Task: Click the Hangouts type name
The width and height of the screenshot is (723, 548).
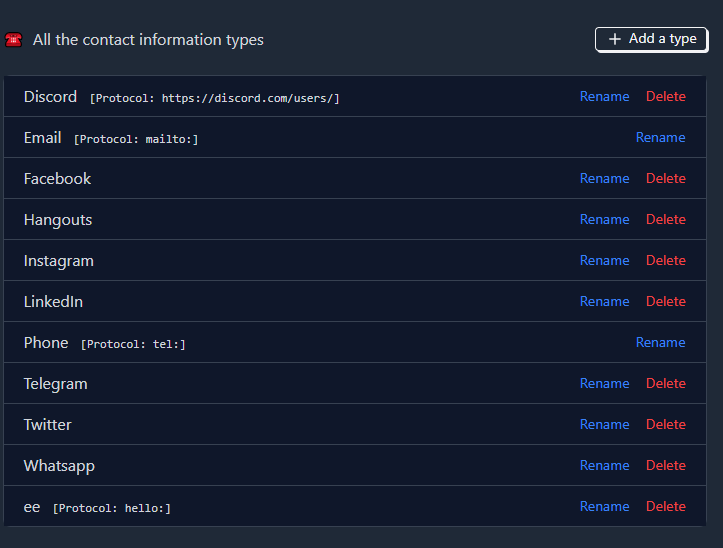Action: tap(58, 220)
